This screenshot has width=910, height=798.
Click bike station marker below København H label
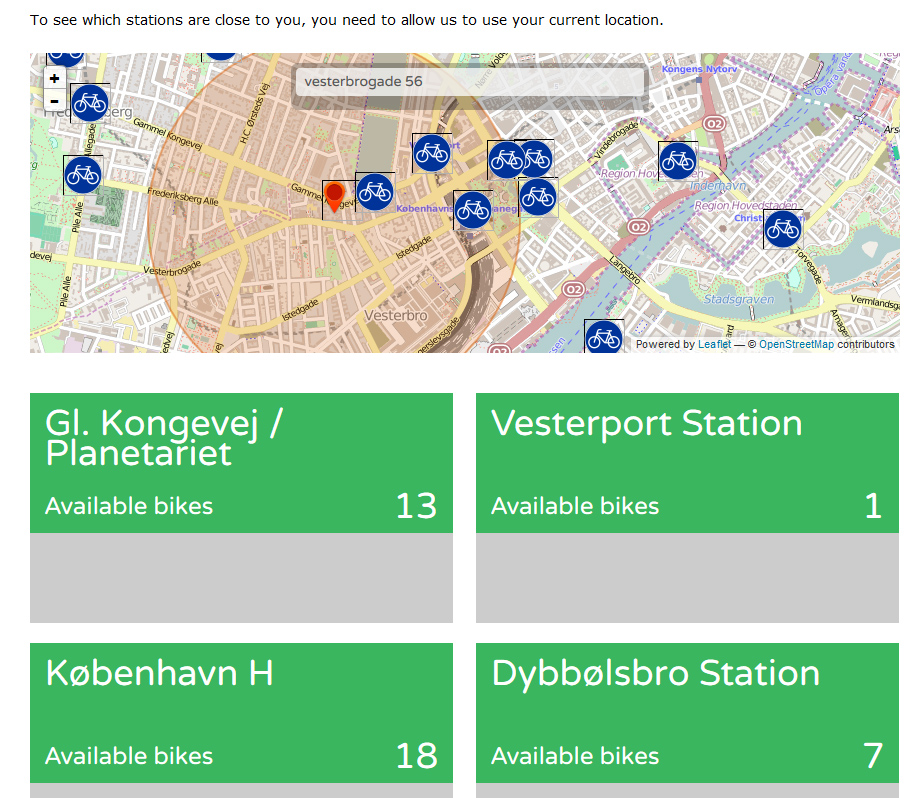click(x=473, y=210)
